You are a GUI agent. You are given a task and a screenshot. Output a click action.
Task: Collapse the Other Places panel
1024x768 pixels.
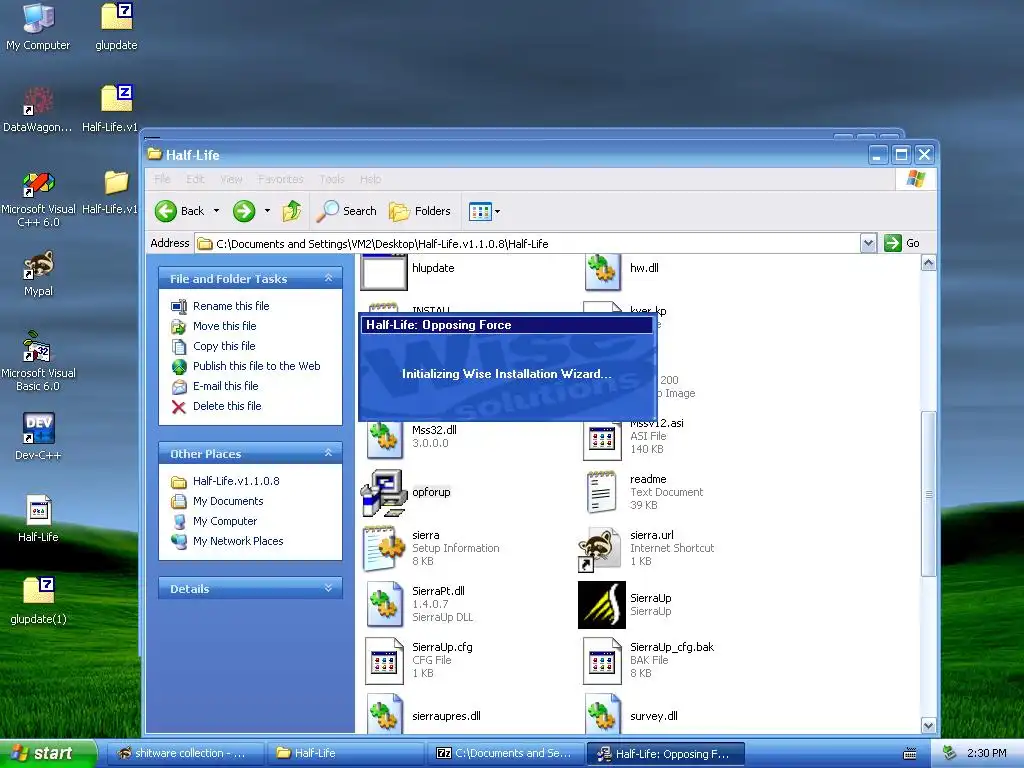pyautogui.click(x=328, y=453)
